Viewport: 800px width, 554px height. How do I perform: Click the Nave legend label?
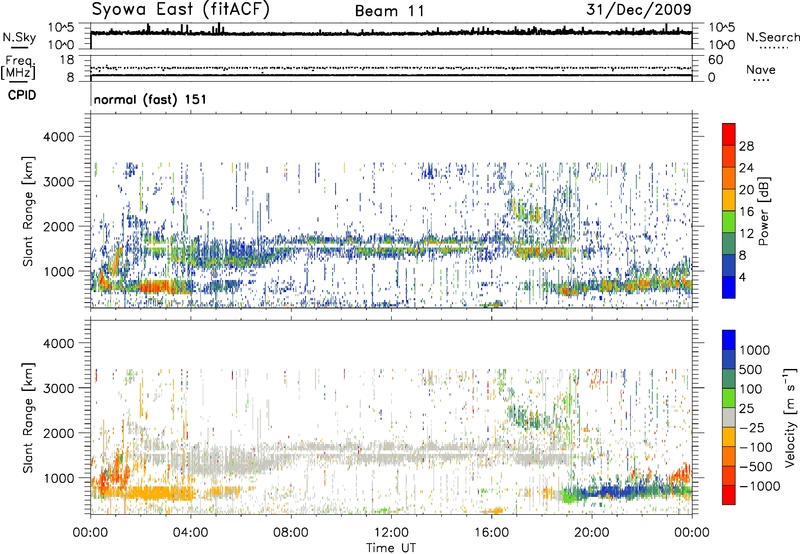tap(761, 69)
